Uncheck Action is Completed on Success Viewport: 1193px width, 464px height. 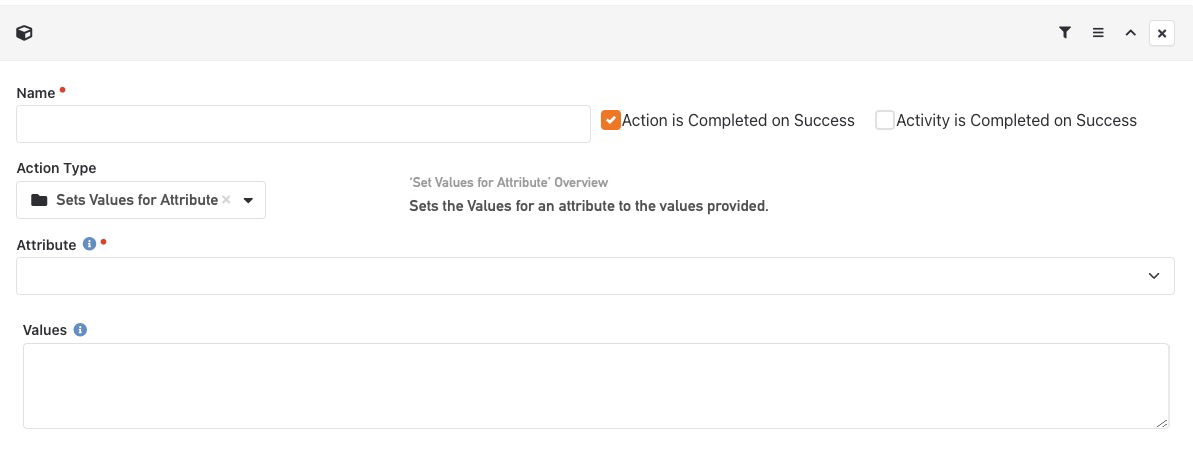coord(610,120)
